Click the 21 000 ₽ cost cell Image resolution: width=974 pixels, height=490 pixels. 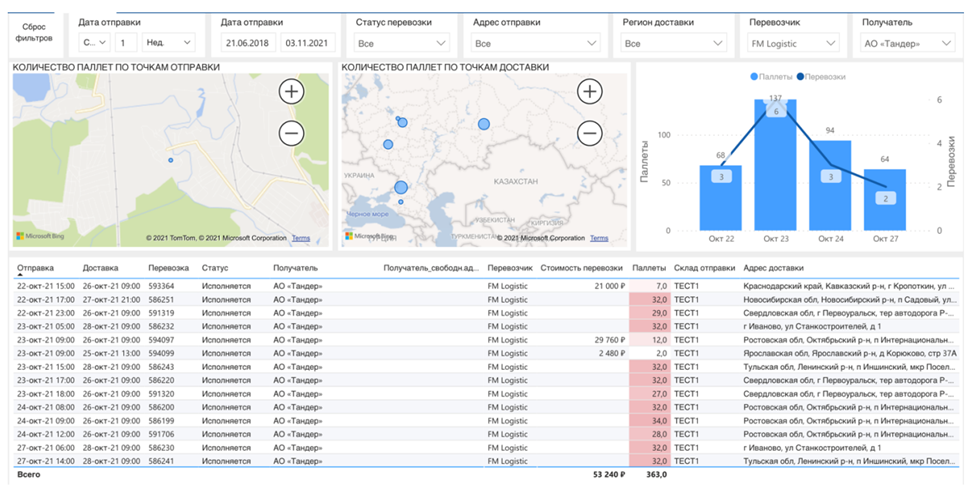[609, 286]
